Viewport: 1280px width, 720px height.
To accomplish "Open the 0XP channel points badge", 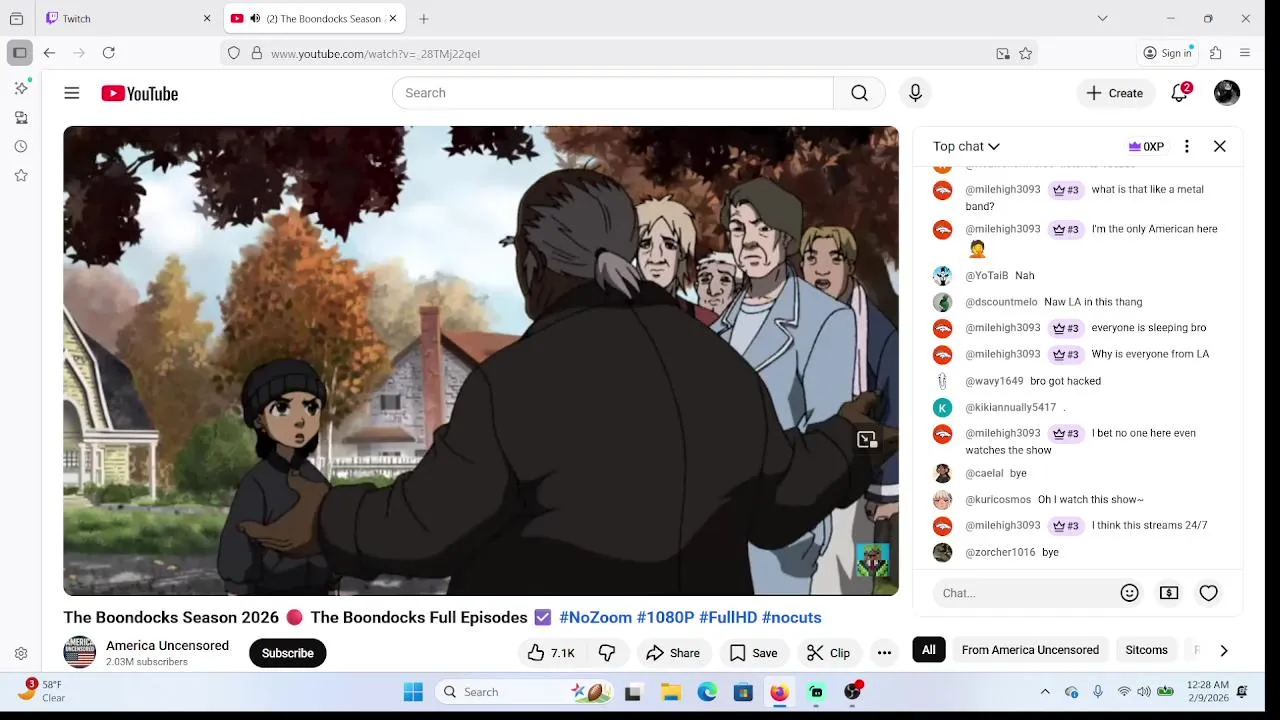I will [1146, 146].
